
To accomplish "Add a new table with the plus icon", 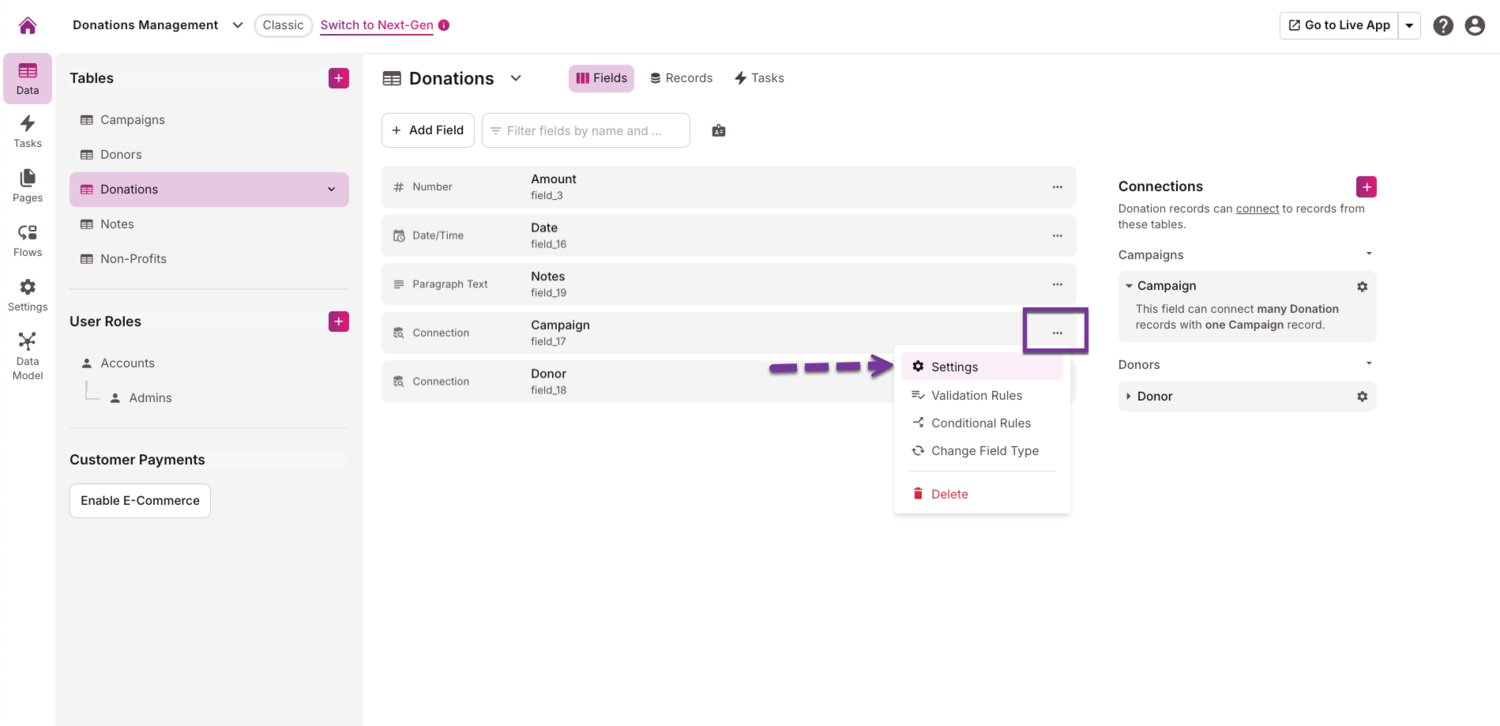I will click(x=339, y=77).
